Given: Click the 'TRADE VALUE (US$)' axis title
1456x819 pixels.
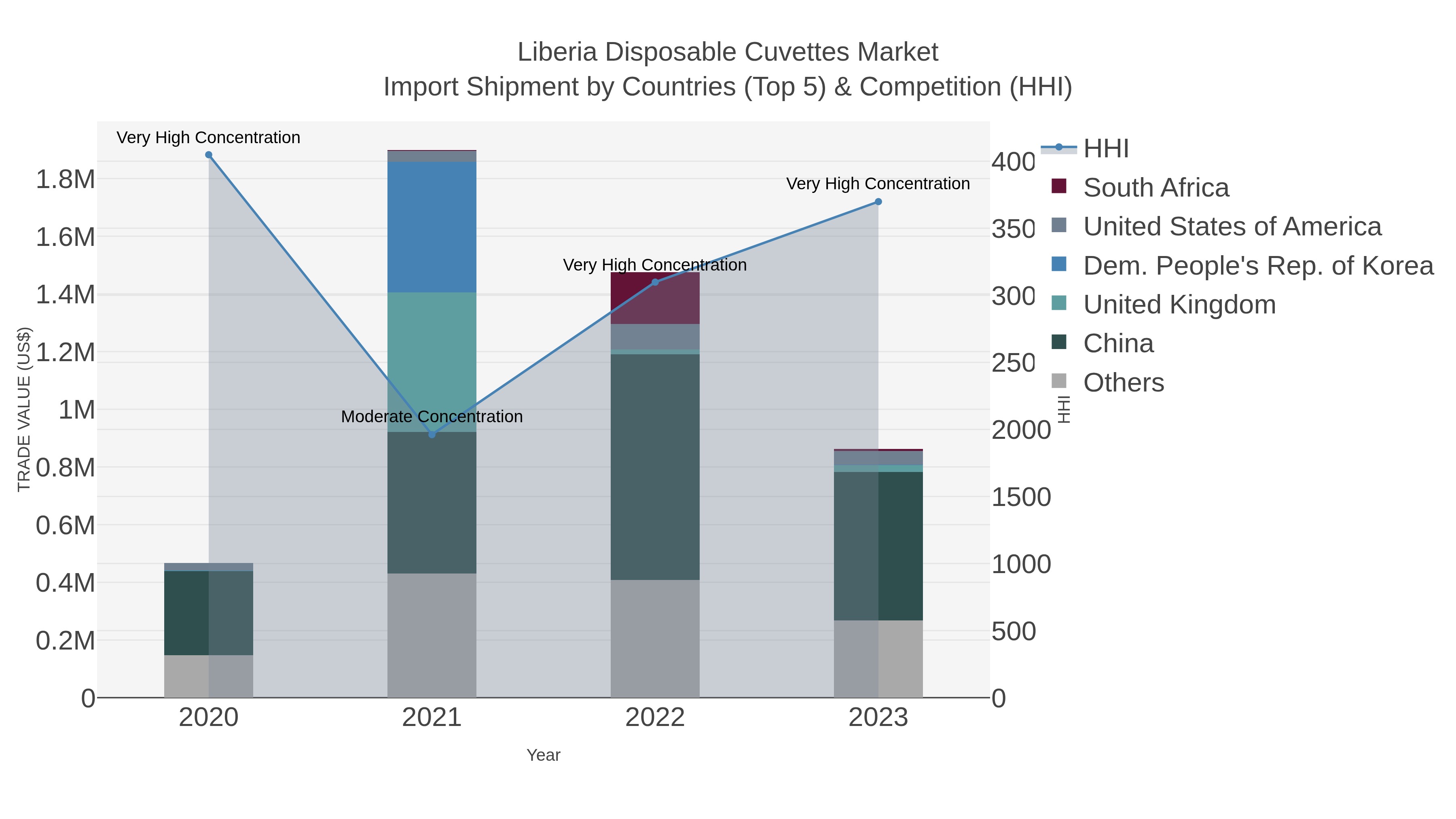Looking at the screenshot, I should [24, 409].
